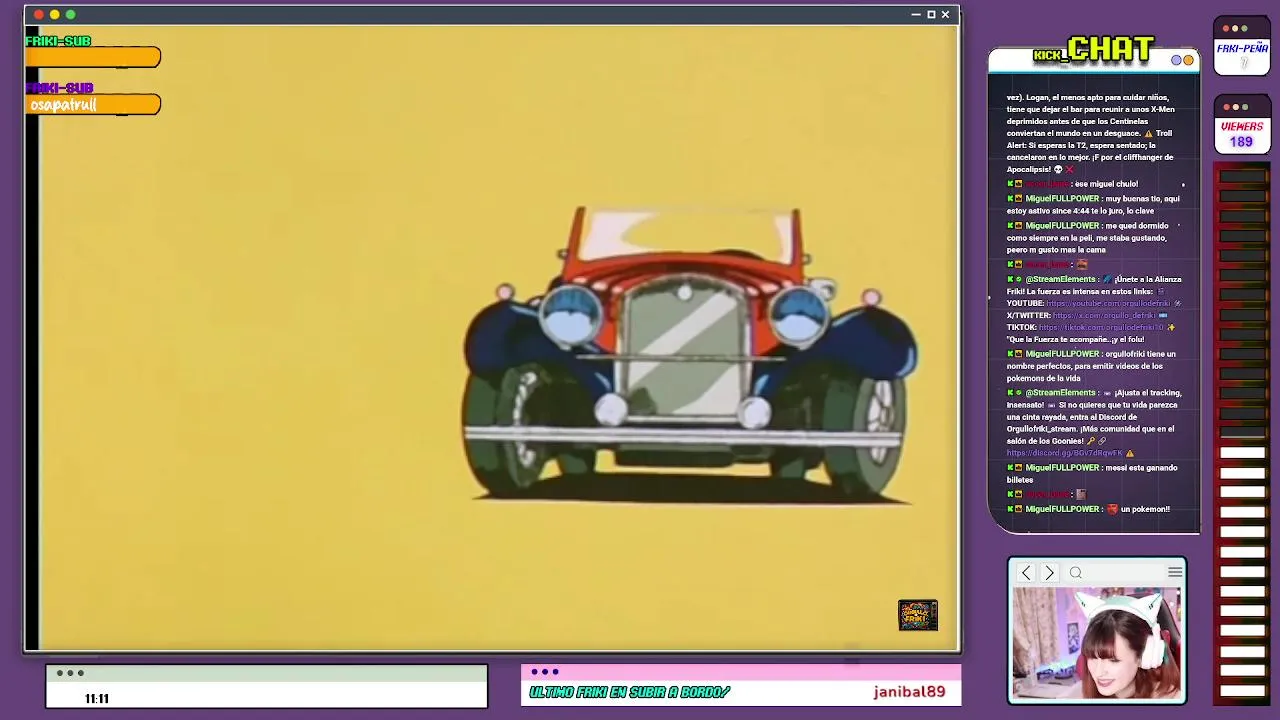Viewport: 1280px width, 720px height.
Task: Click MiguelFULLPOWER on the 'messi esta ganando' message
Action: (x=1062, y=468)
